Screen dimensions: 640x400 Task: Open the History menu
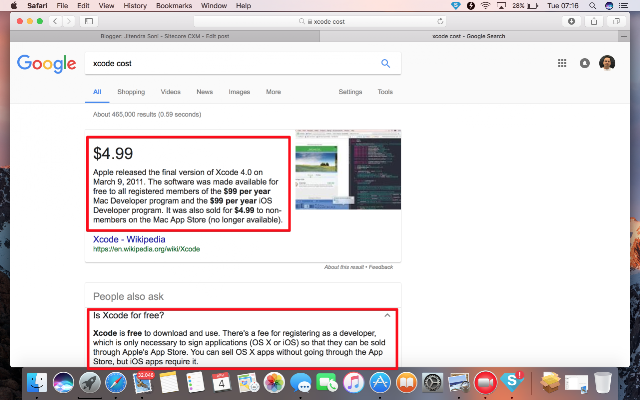tap(135, 6)
